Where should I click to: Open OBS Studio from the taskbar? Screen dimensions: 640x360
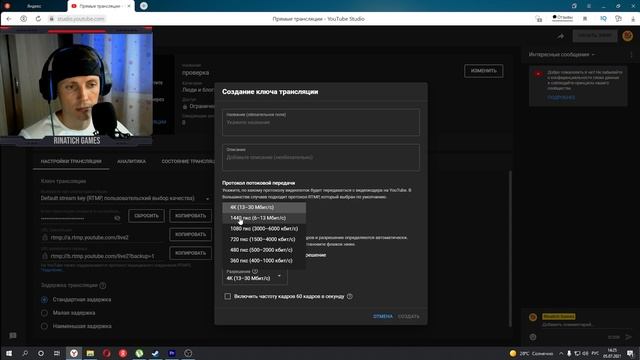188,353
